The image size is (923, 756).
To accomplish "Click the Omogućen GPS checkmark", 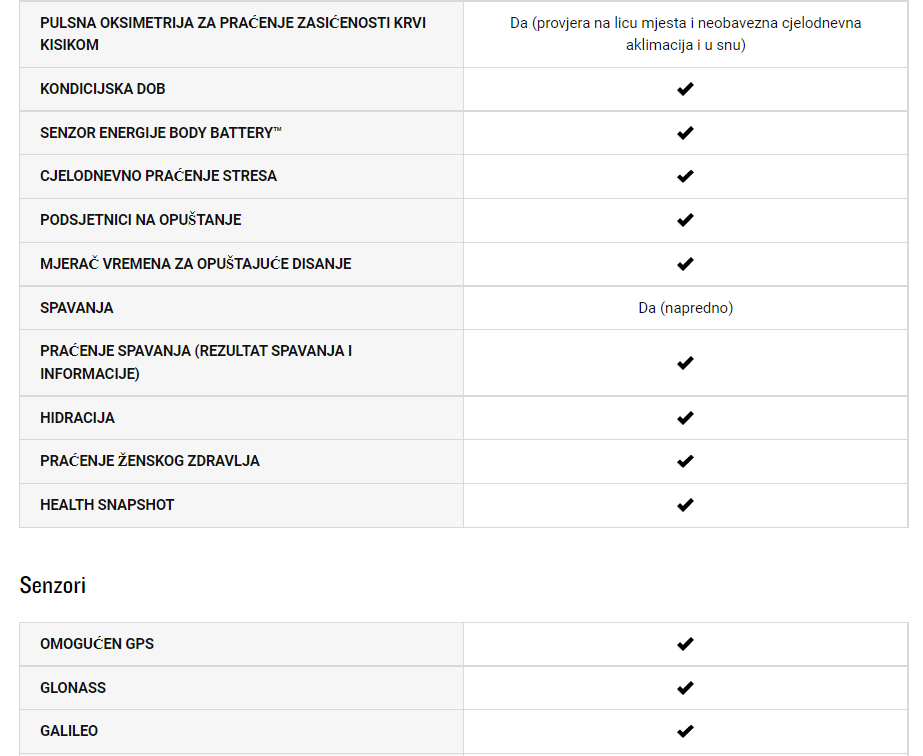I will [685, 644].
